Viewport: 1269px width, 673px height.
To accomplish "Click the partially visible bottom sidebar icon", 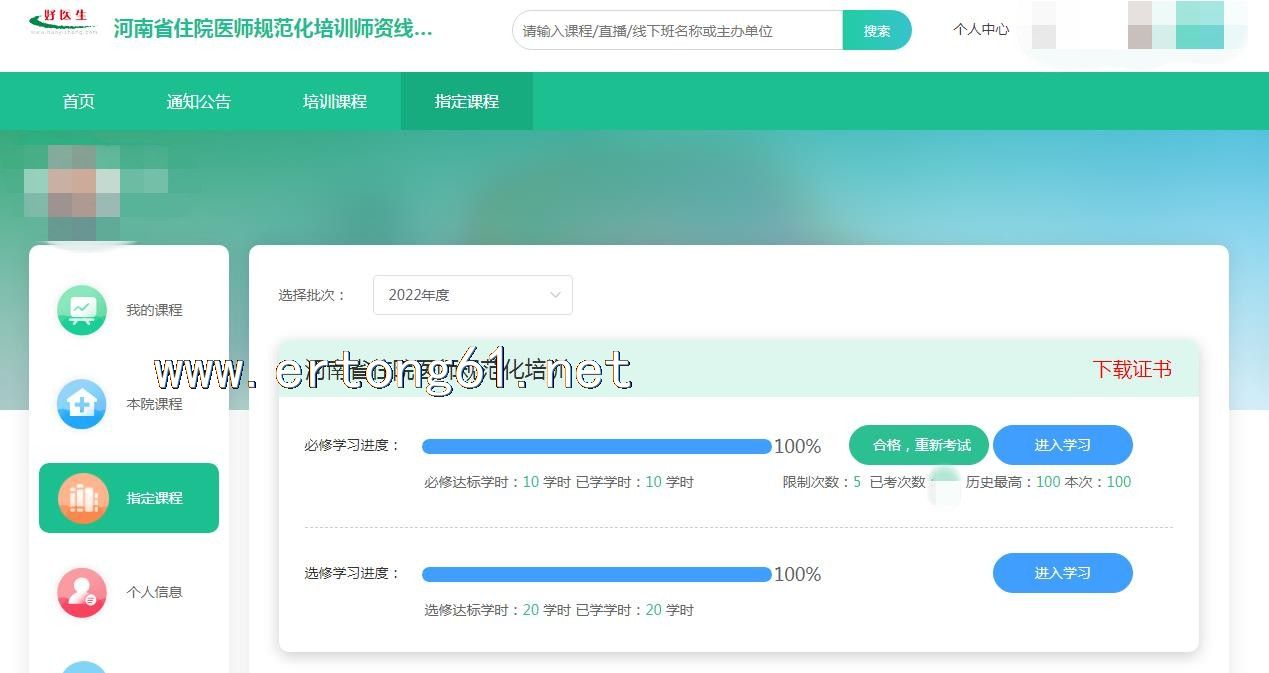I will click(x=82, y=667).
